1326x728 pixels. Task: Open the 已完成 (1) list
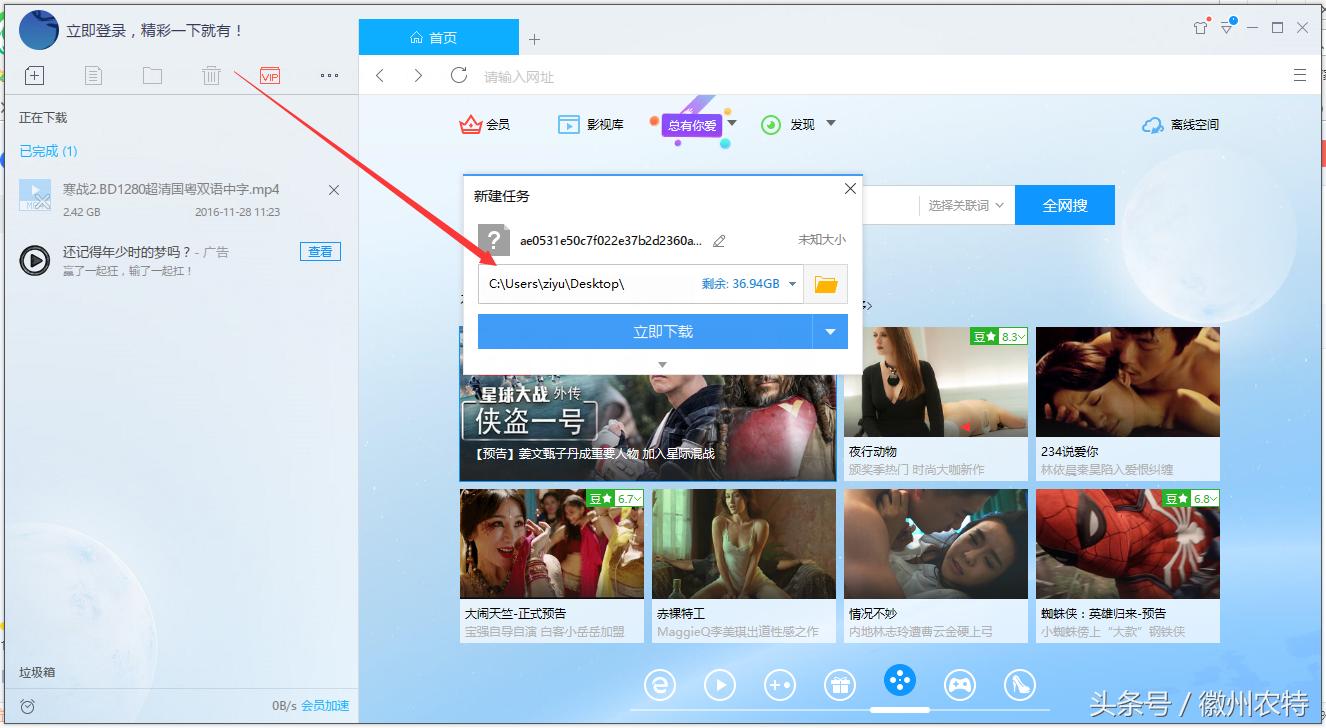(x=48, y=151)
